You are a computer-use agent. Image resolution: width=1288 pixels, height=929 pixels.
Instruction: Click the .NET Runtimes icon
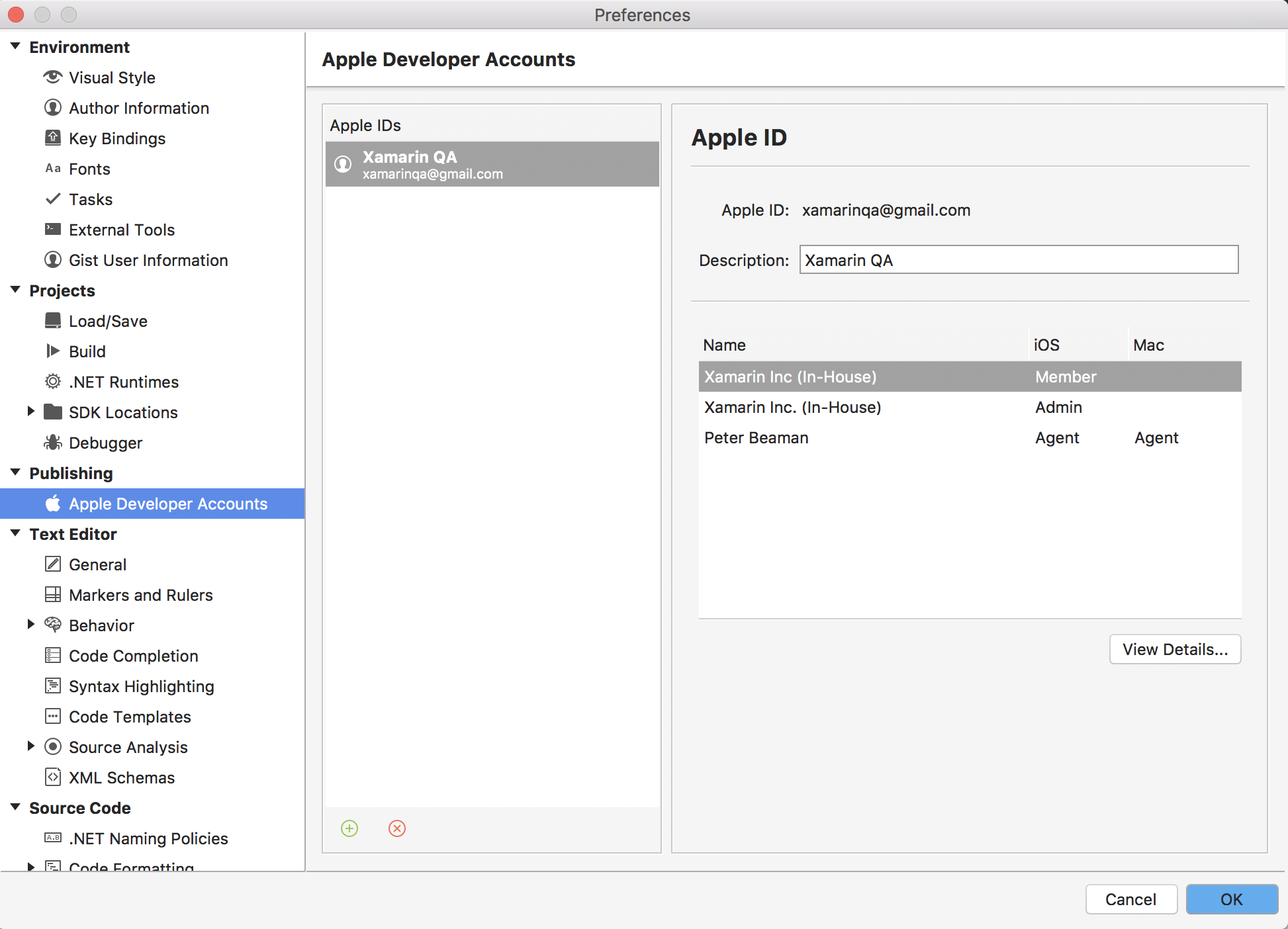click(x=52, y=381)
